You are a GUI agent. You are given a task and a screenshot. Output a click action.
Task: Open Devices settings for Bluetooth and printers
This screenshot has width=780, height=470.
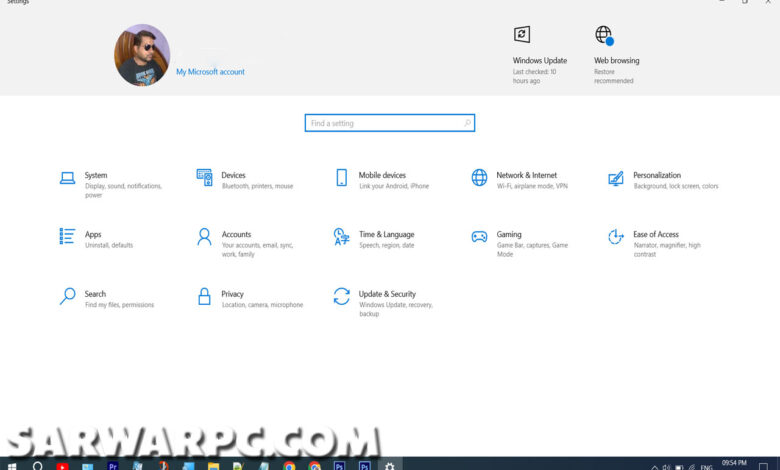pyautogui.click(x=245, y=180)
